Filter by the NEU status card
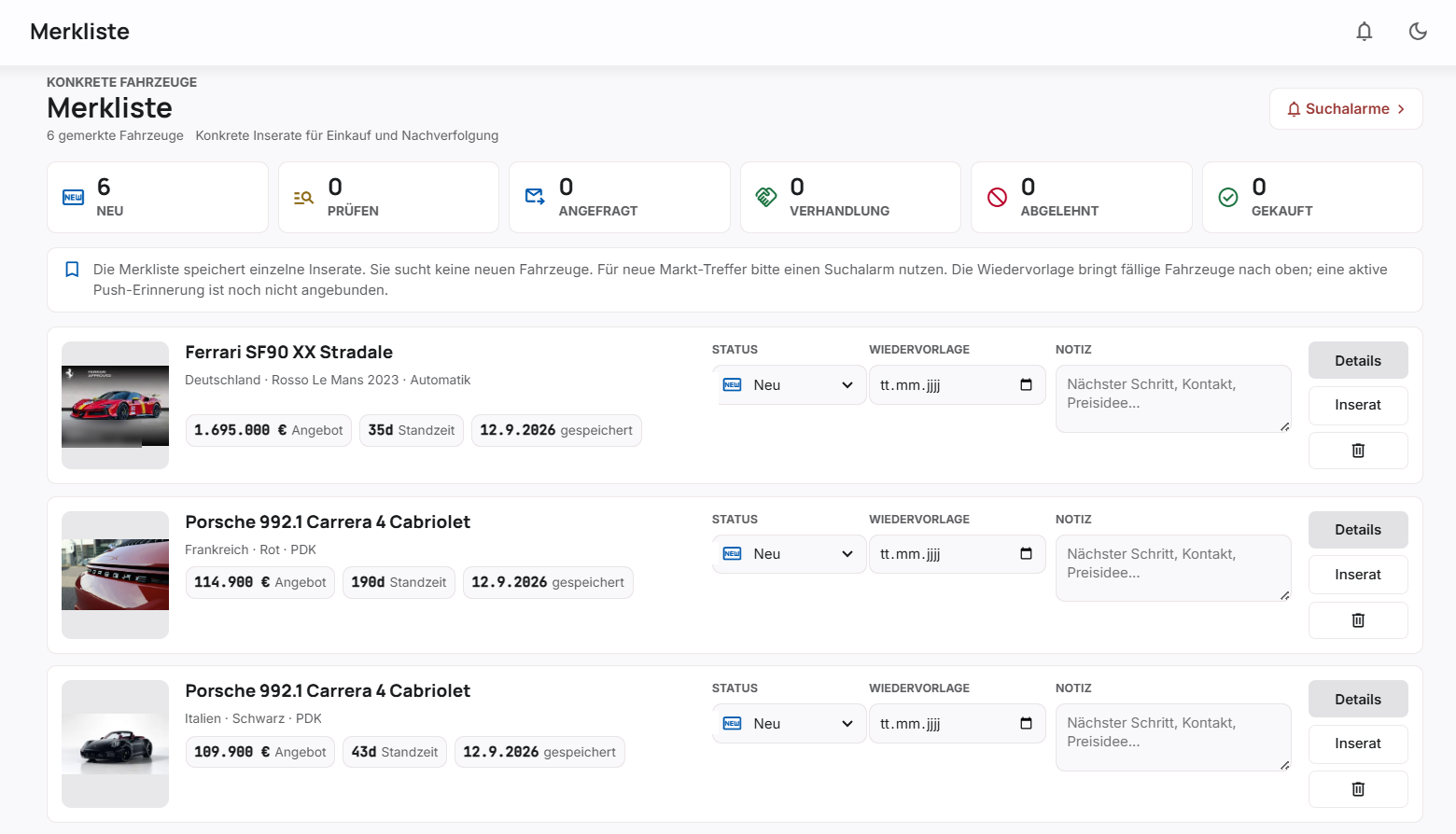 point(158,198)
